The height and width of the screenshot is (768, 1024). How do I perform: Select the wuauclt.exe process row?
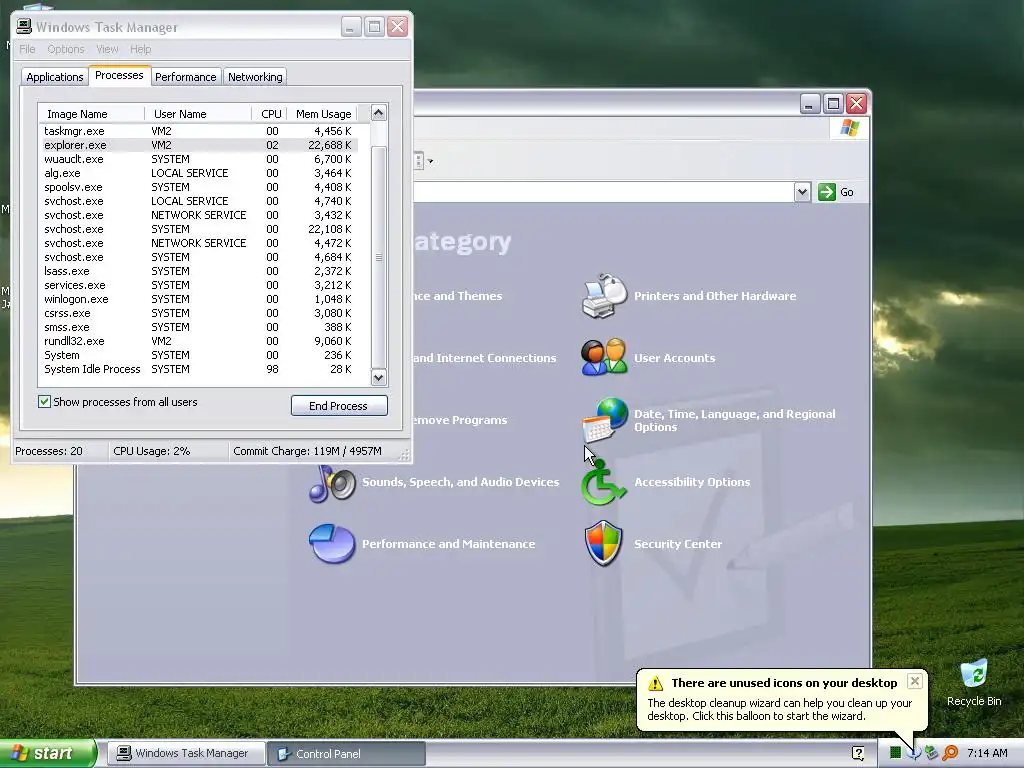pyautogui.click(x=199, y=159)
